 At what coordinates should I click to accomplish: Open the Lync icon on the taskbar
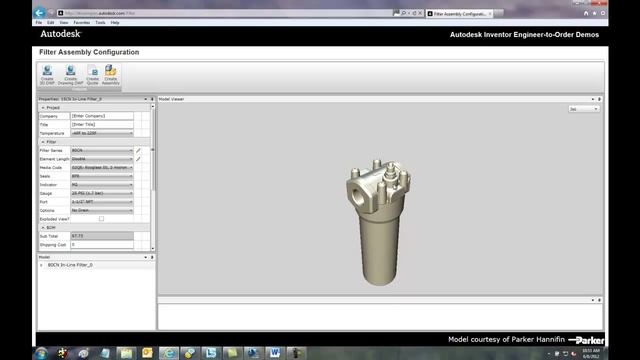(211, 353)
